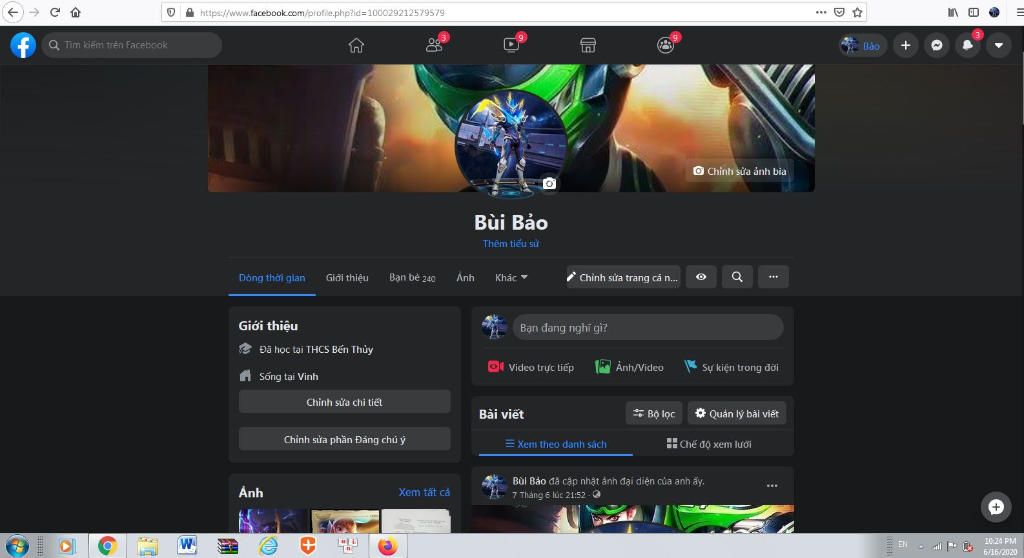
Task: Click THCS Bến Thủy school text
Action: [x=340, y=350]
